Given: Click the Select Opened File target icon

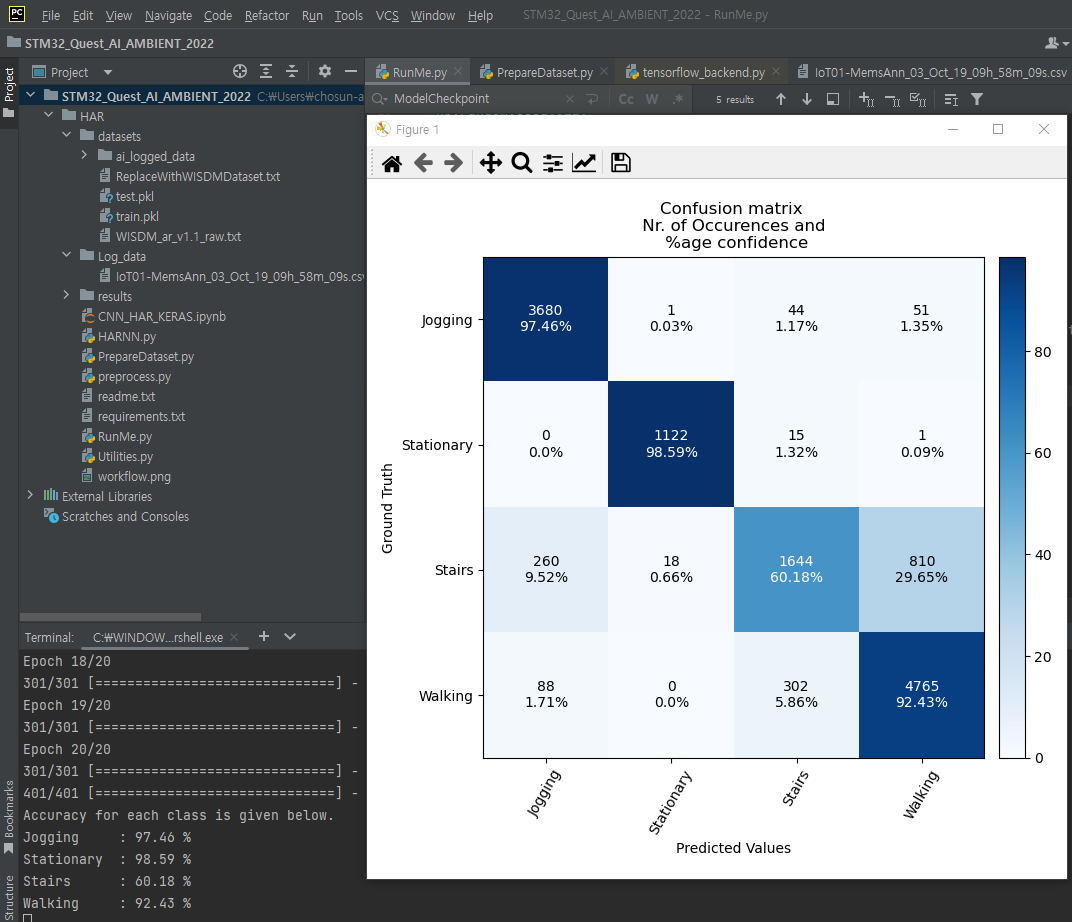Looking at the screenshot, I should pyautogui.click(x=240, y=72).
